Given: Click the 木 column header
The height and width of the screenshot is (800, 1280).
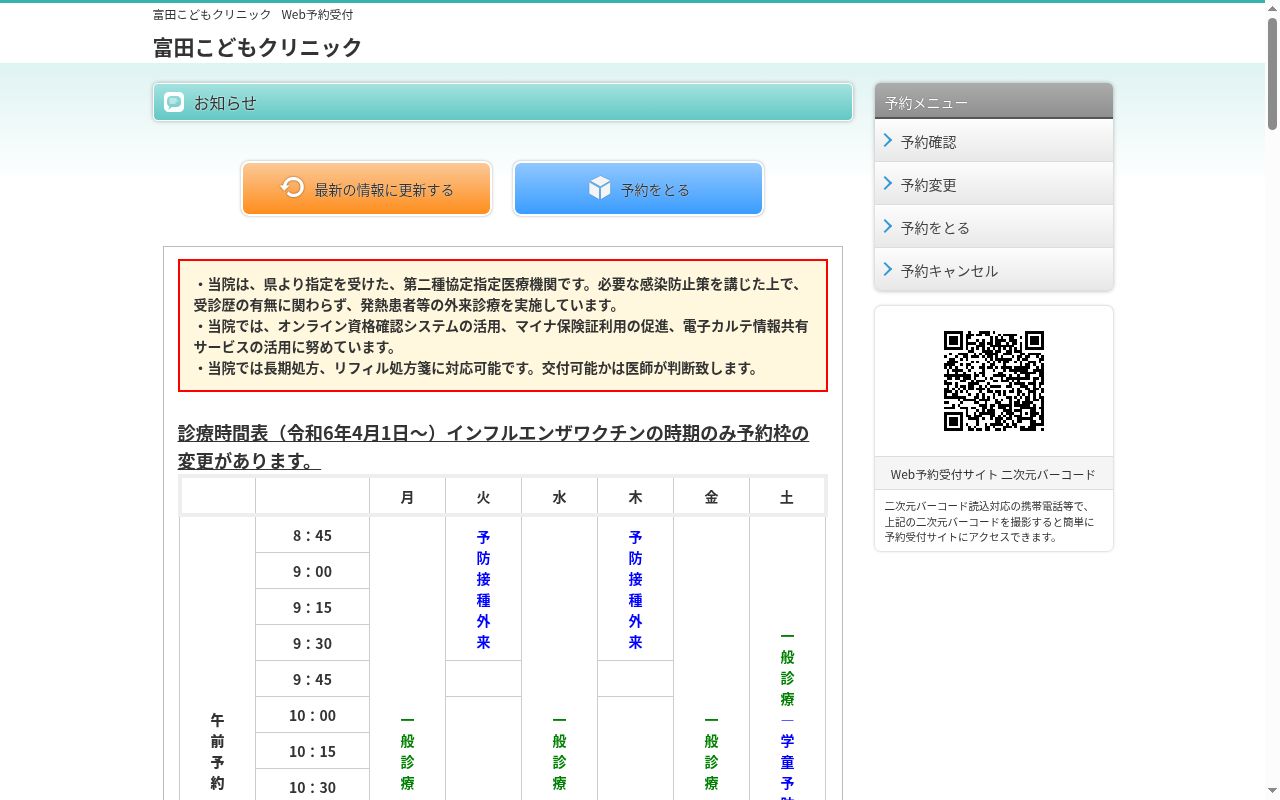Looking at the screenshot, I should coord(635,497).
